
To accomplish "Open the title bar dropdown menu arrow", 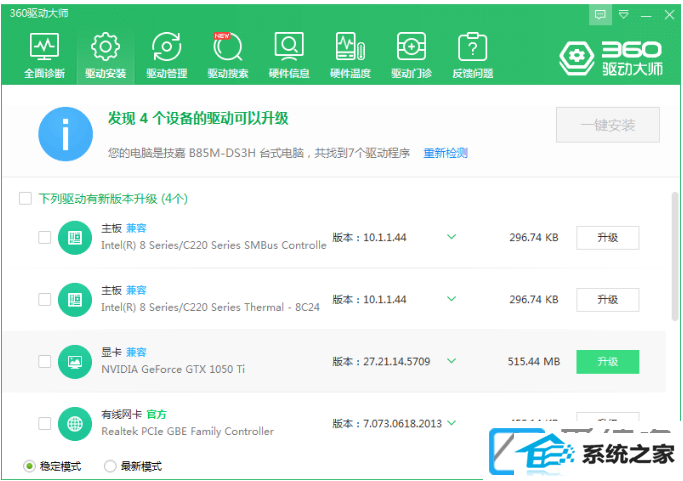I will (624, 14).
